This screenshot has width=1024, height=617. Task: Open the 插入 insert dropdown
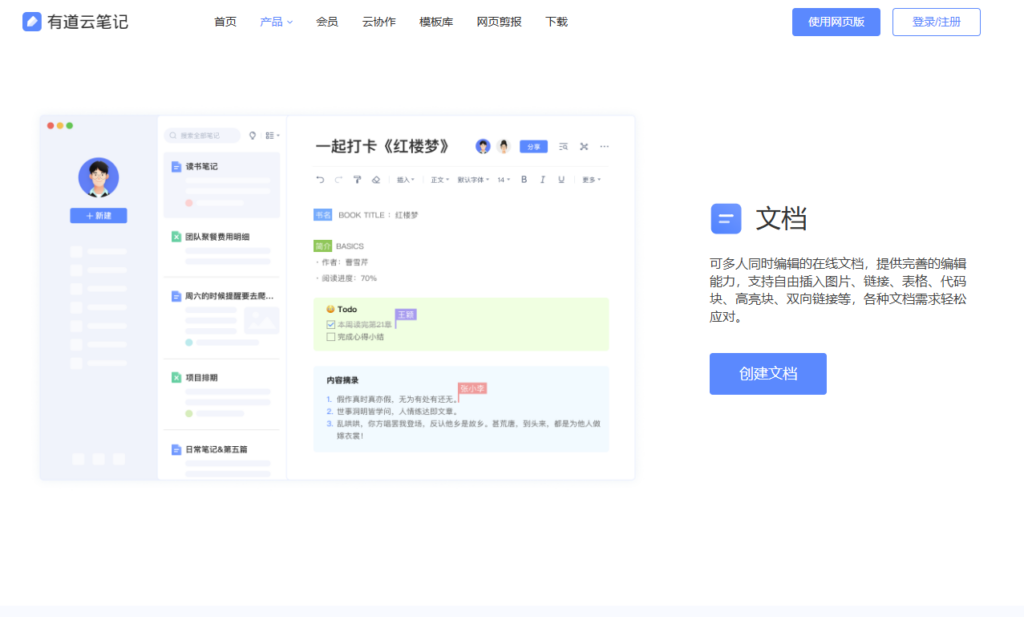click(404, 179)
